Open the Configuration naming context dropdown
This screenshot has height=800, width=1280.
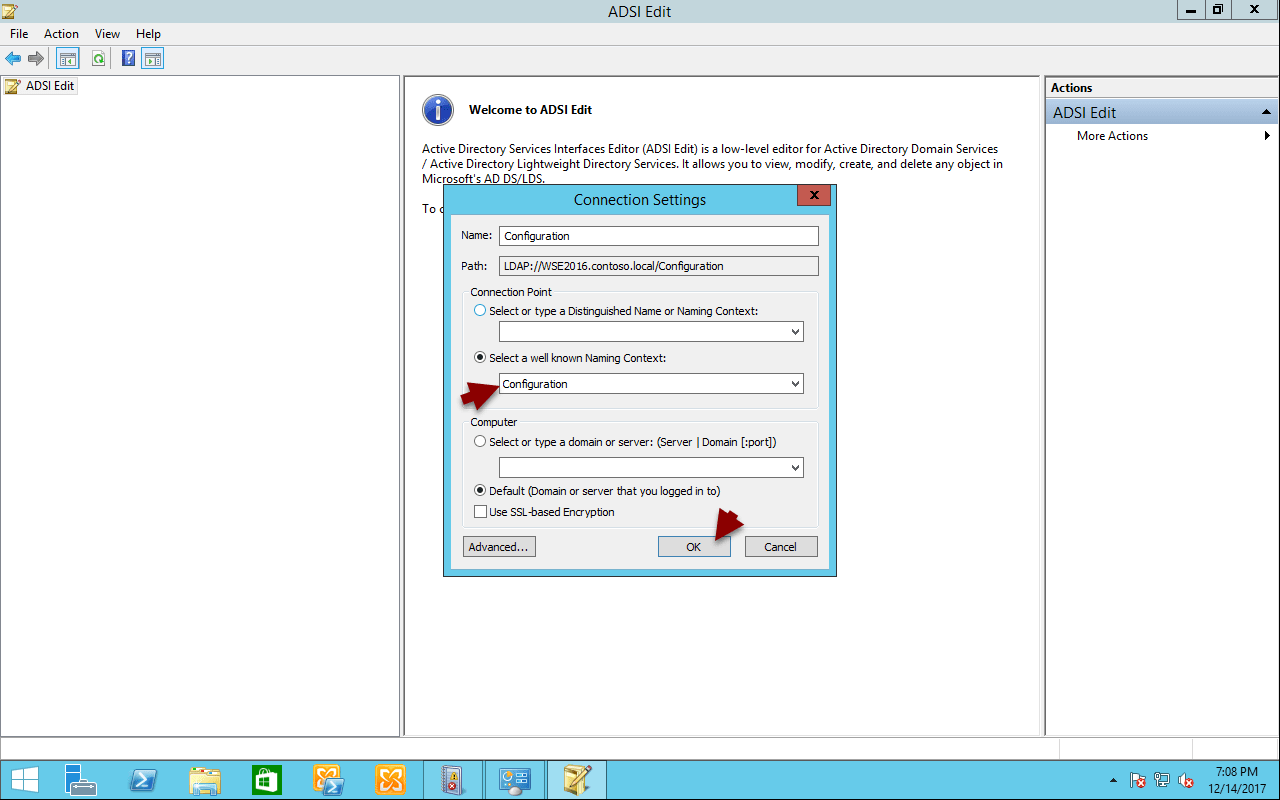tap(795, 384)
